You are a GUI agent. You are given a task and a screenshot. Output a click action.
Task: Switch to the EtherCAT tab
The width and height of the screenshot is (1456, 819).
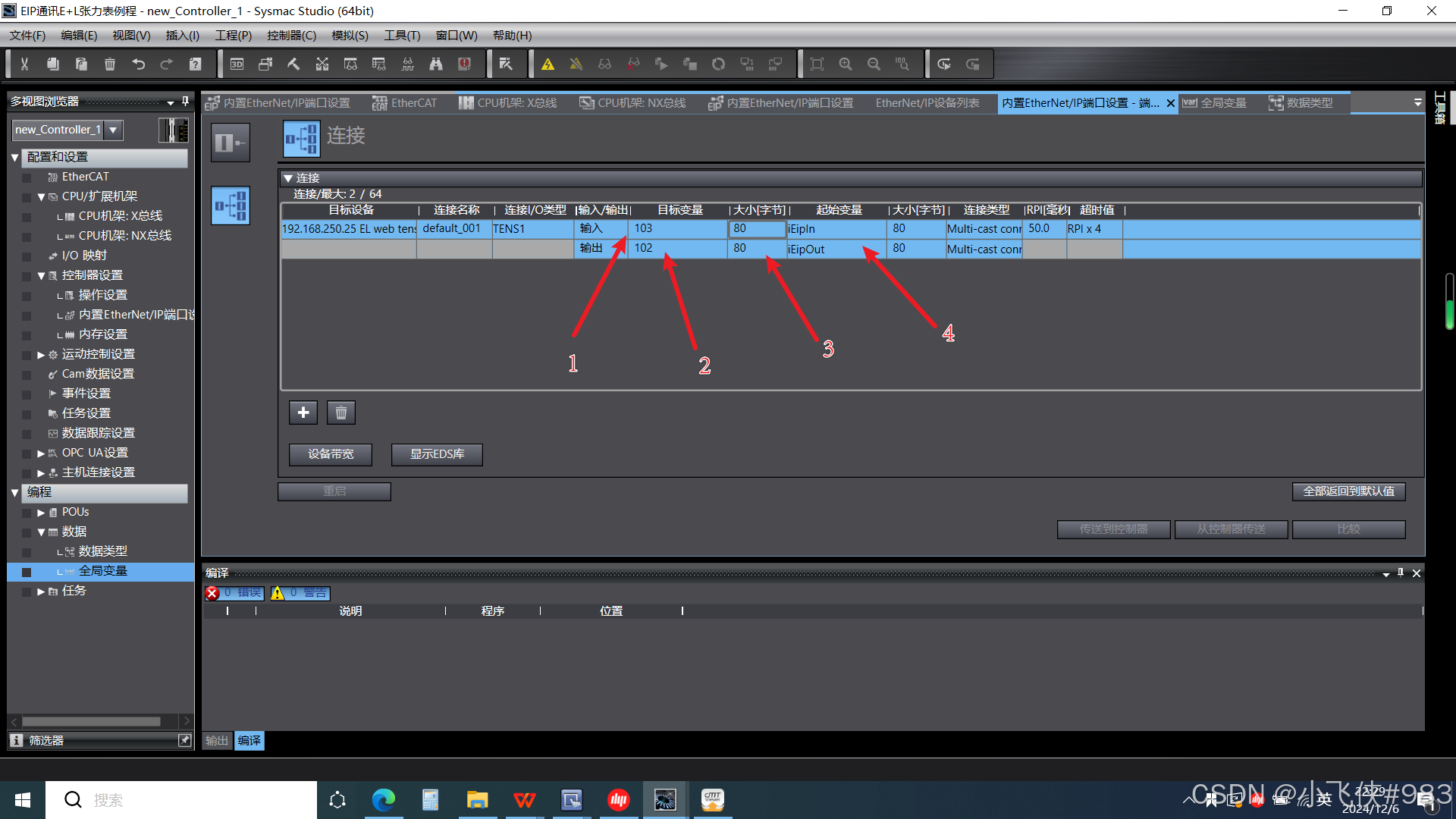(x=405, y=103)
